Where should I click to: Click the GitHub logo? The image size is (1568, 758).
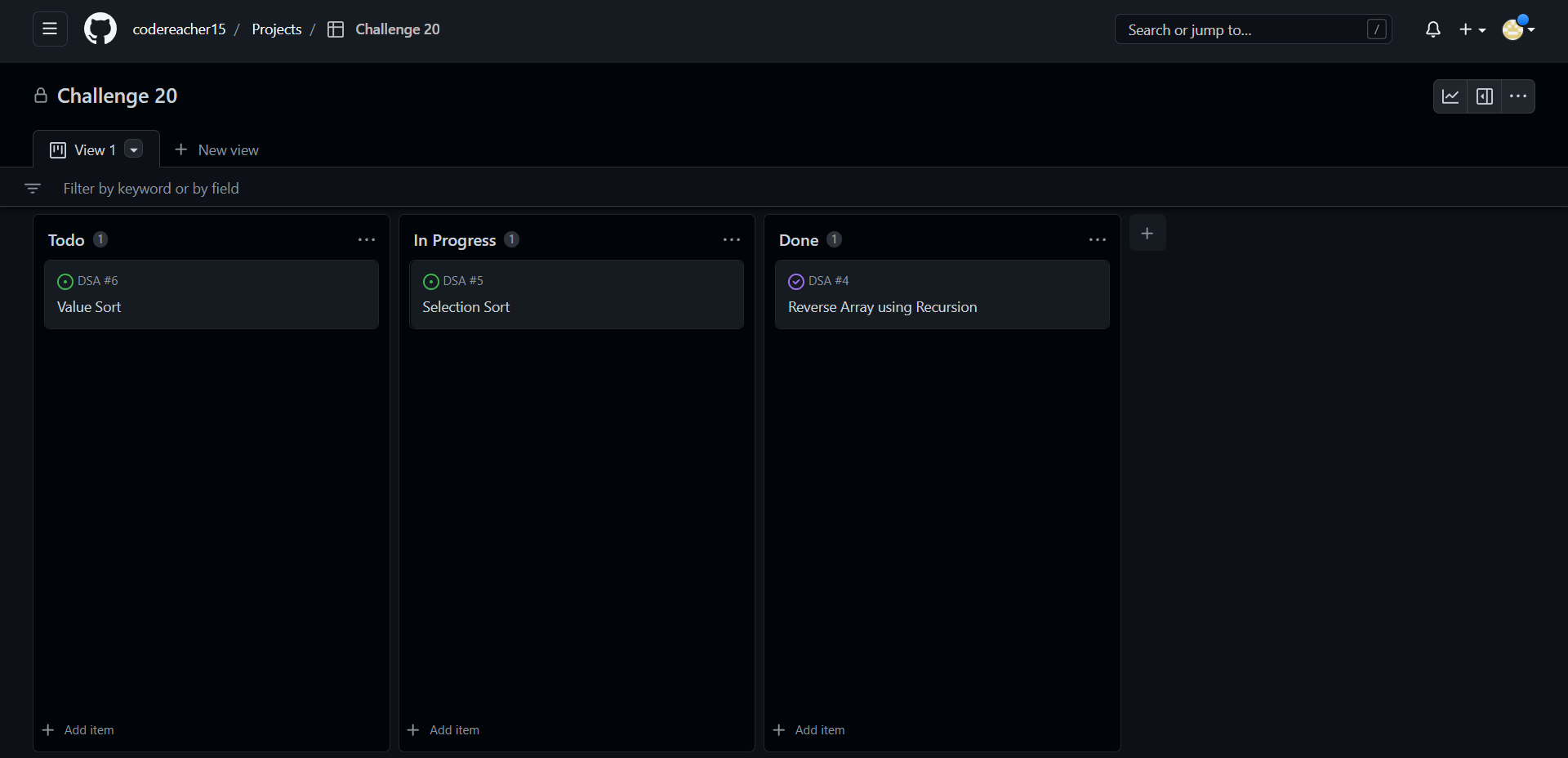click(x=99, y=29)
